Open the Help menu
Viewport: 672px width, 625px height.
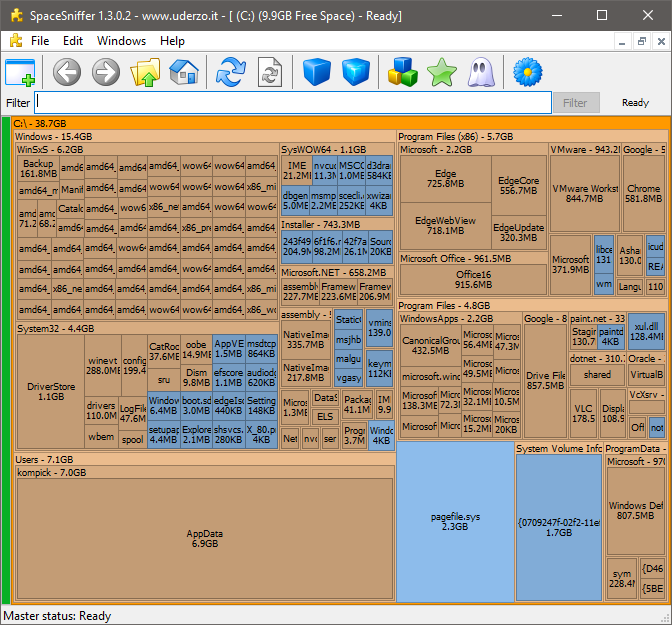coord(172,41)
